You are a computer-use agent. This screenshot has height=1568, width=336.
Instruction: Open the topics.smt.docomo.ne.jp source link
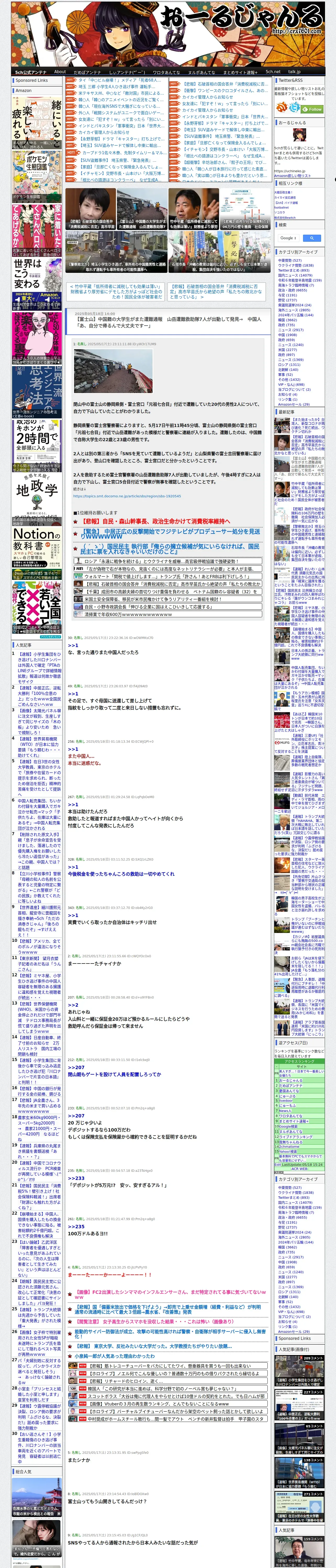pos(127,495)
